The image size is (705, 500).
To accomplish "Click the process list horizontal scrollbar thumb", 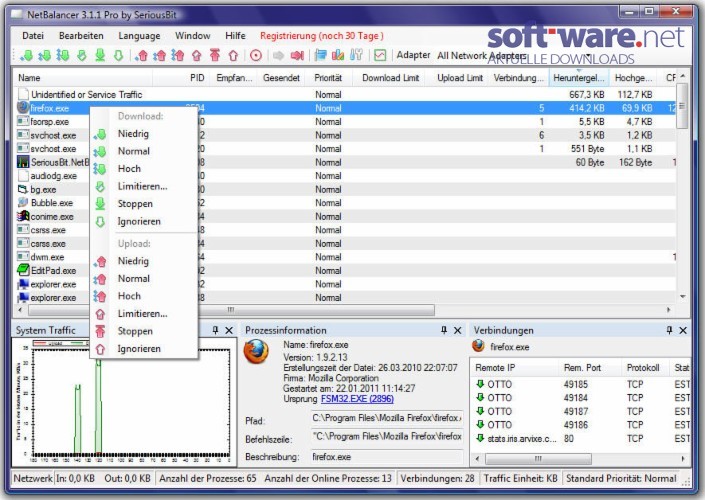I will click(x=231, y=310).
